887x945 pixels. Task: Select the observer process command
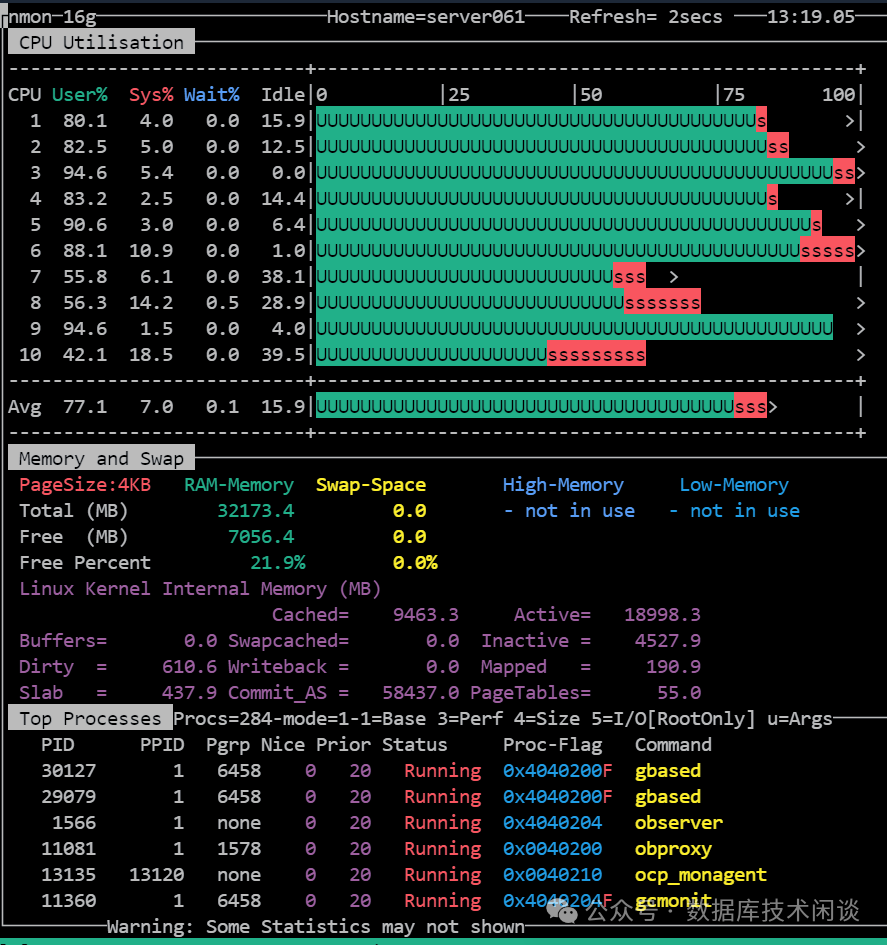click(x=679, y=823)
